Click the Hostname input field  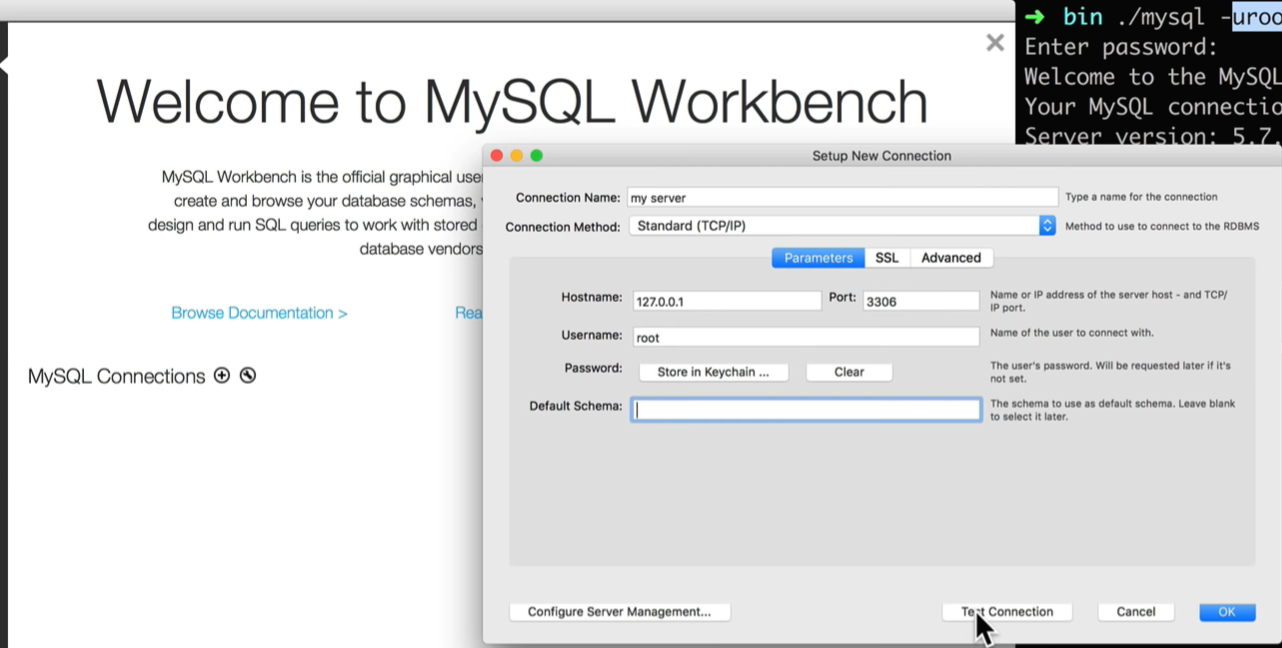coord(726,301)
